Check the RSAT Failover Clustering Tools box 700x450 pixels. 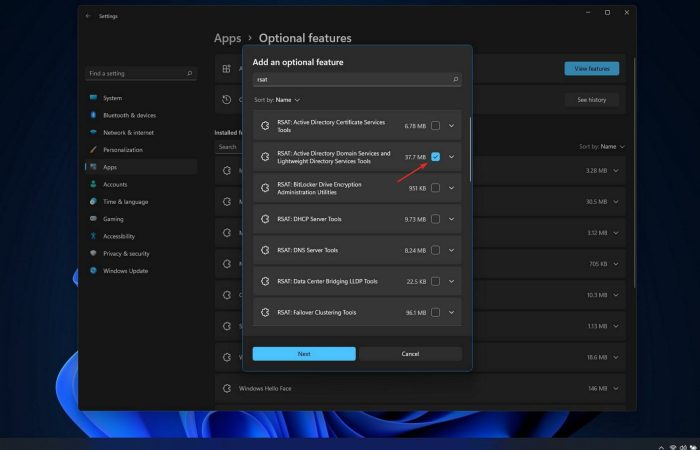click(435, 312)
